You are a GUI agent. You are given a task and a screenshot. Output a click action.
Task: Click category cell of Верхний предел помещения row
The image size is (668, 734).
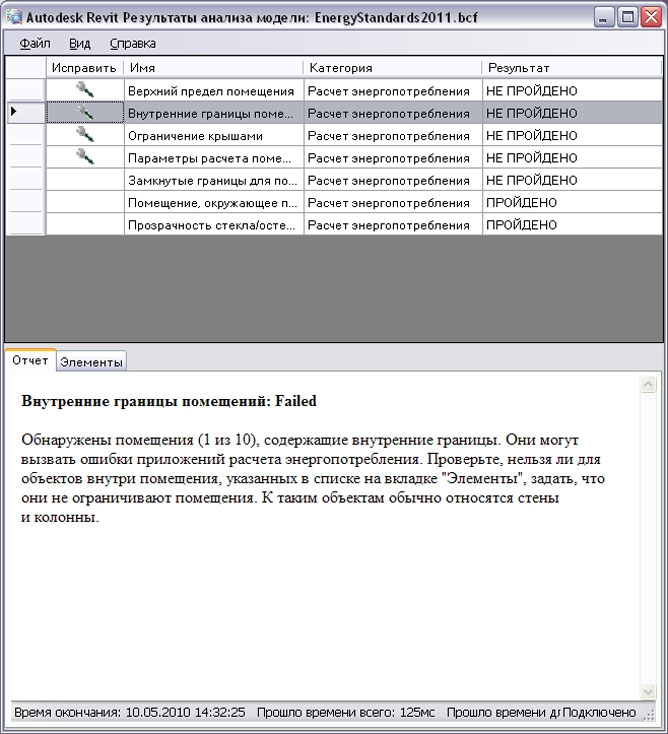pyautogui.click(x=393, y=91)
